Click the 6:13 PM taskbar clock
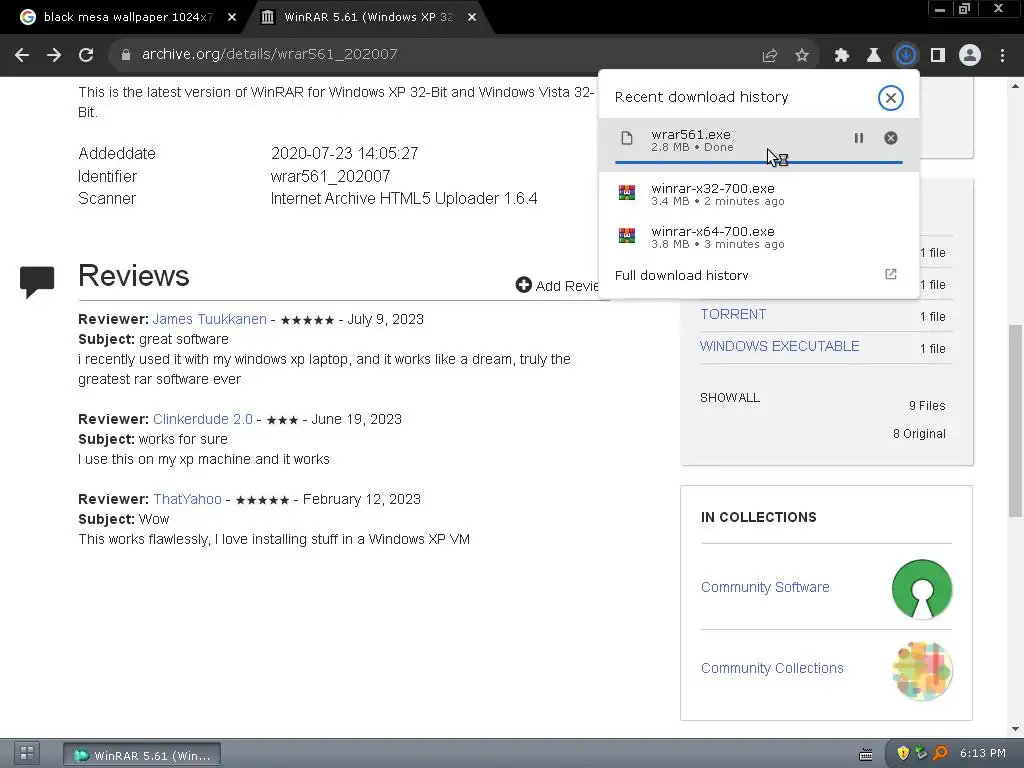 [x=982, y=753]
